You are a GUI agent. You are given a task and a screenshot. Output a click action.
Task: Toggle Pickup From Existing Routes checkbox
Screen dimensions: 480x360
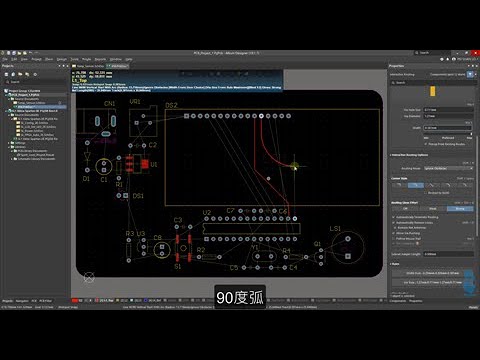pyautogui.click(x=426, y=144)
